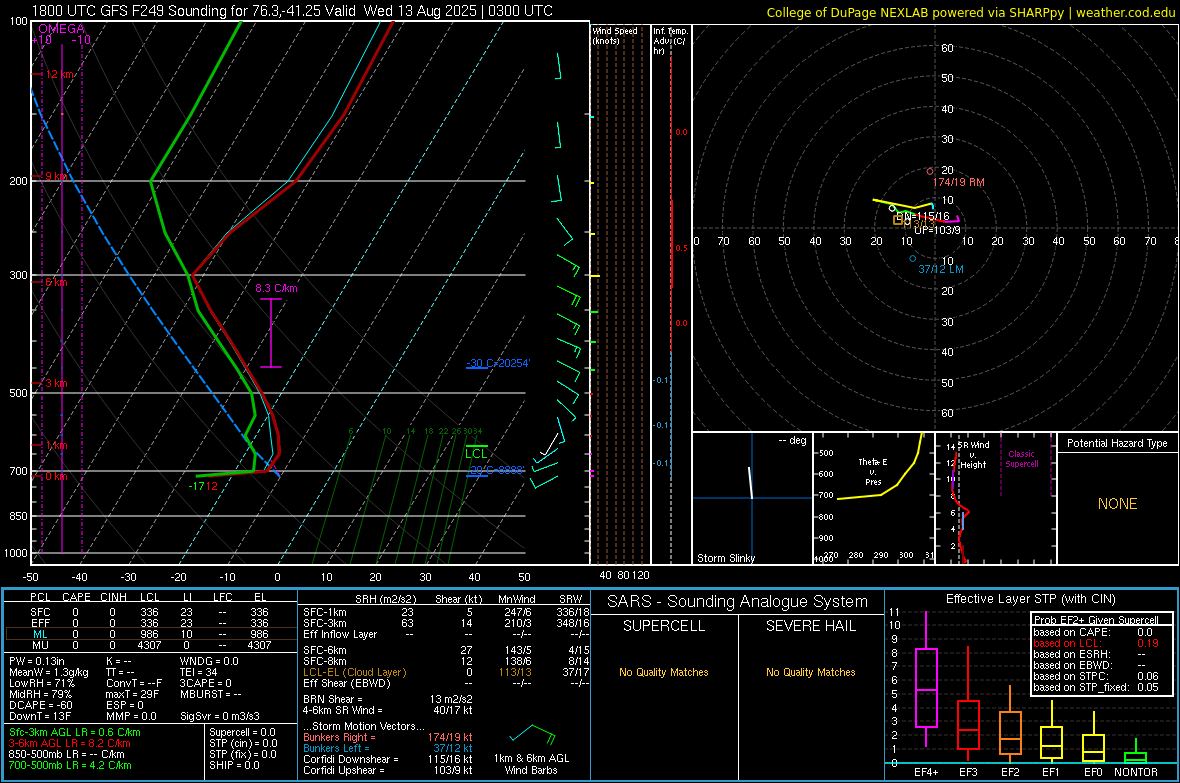Click the '9 km' height marker
Viewport: 1180px width, 783px height.
(56, 176)
